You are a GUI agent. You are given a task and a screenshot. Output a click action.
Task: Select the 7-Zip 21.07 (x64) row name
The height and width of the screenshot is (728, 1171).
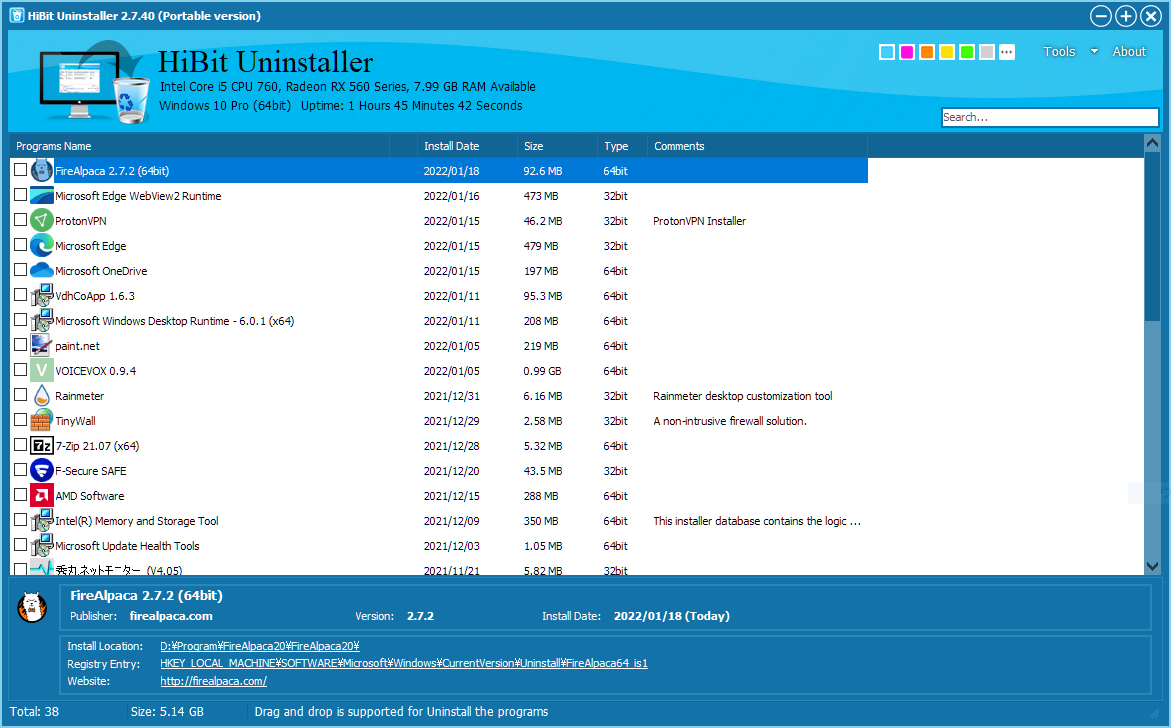pyautogui.click(x=97, y=446)
